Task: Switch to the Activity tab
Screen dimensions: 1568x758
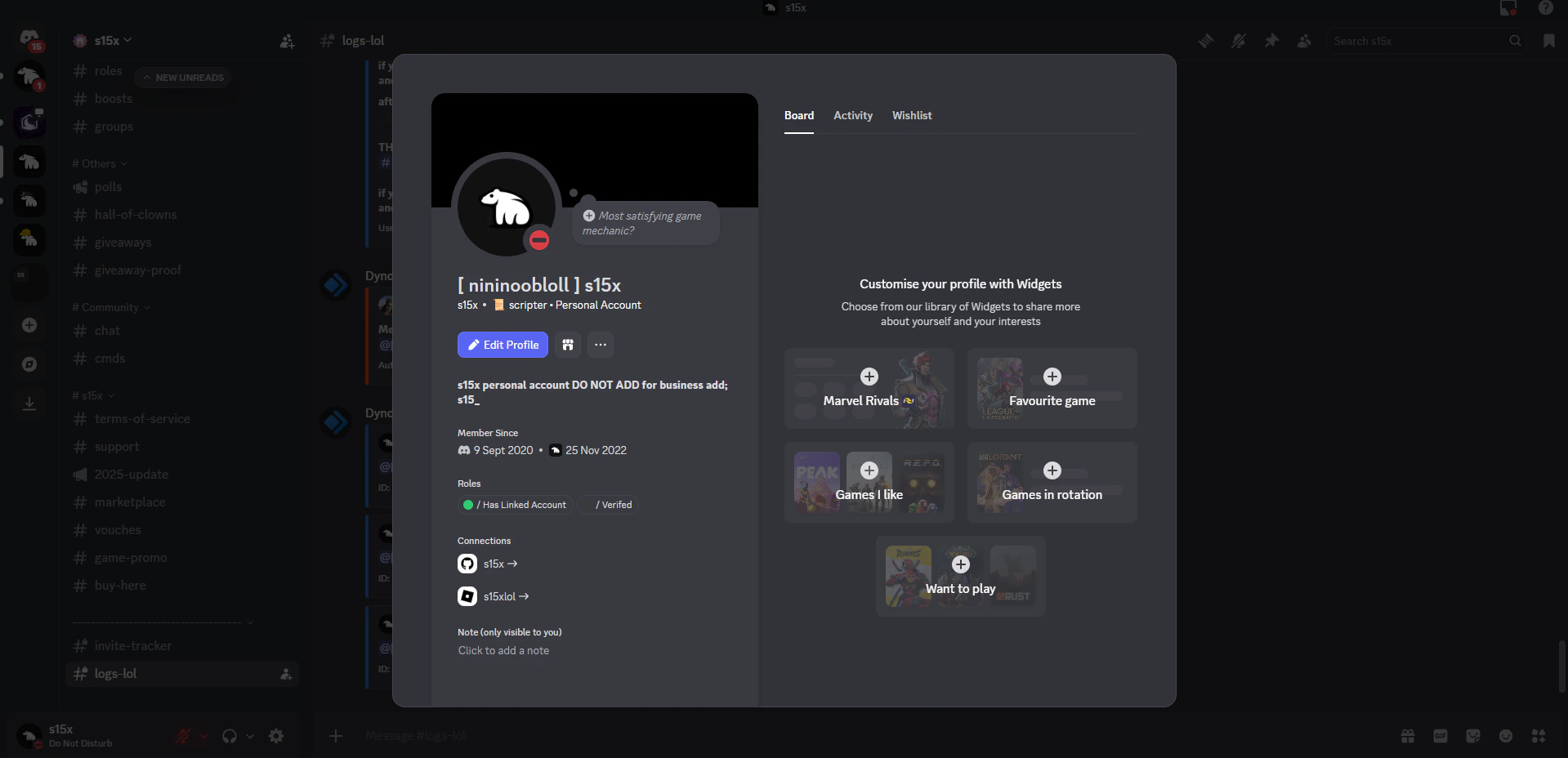Action: [853, 116]
